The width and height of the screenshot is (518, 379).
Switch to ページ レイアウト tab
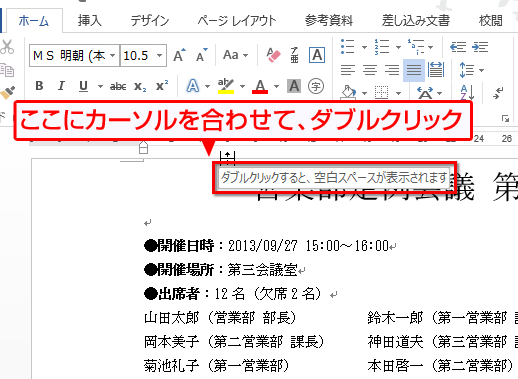[237, 21]
